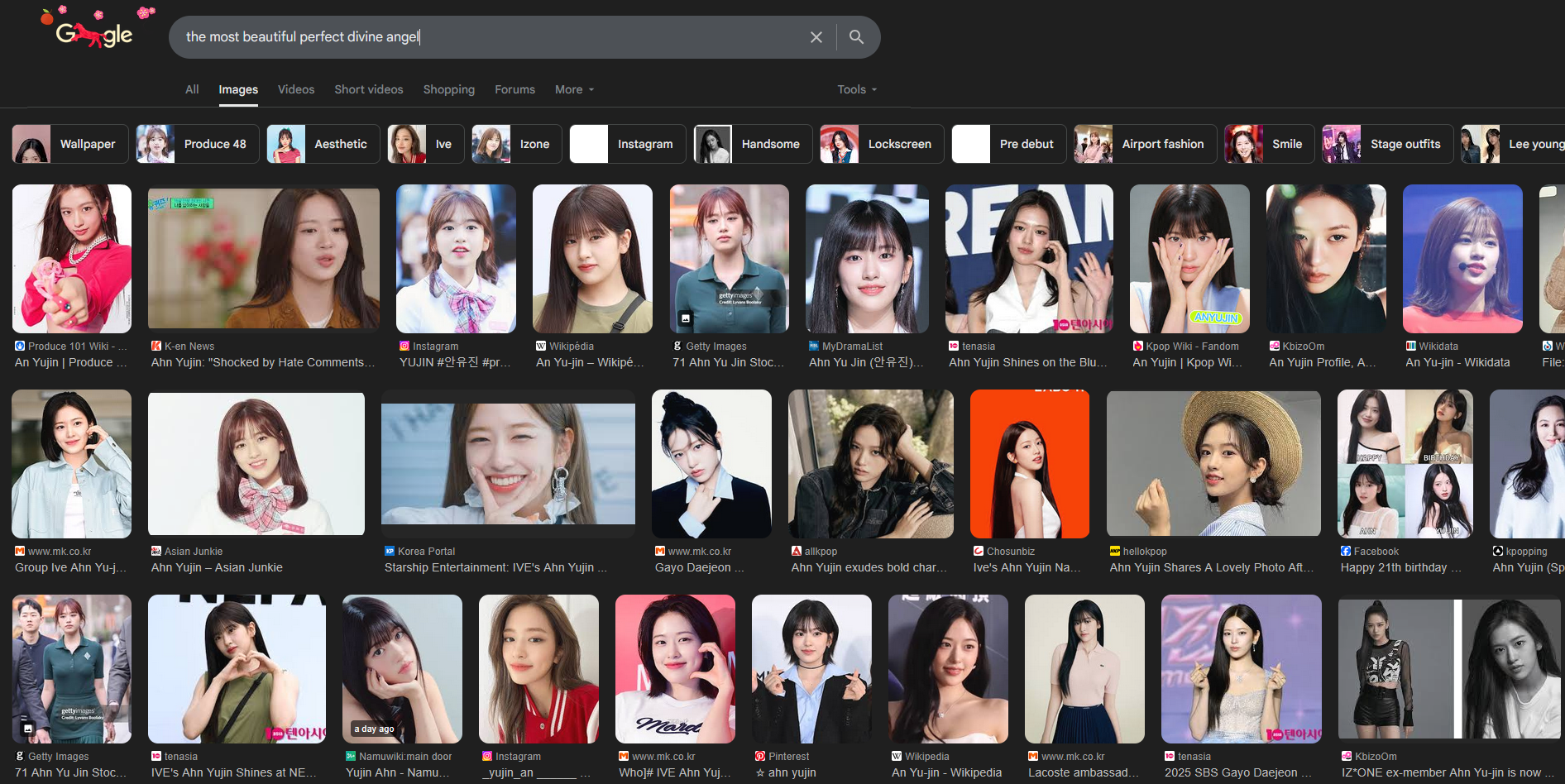Click the allkpop source favicon
Image resolution: width=1565 pixels, height=784 pixels.
click(x=797, y=551)
